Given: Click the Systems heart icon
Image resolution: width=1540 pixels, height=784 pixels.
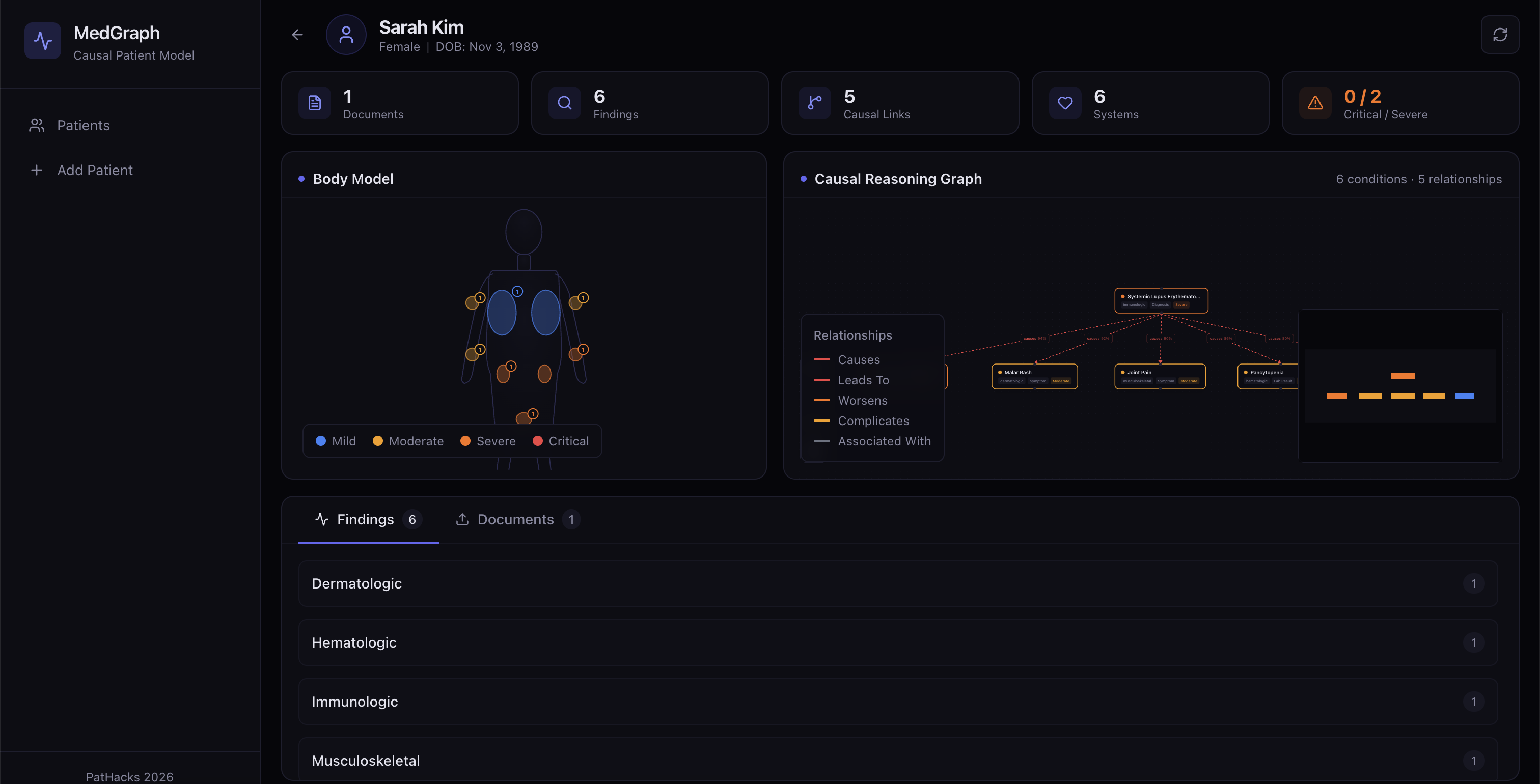Looking at the screenshot, I should (1065, 103).
